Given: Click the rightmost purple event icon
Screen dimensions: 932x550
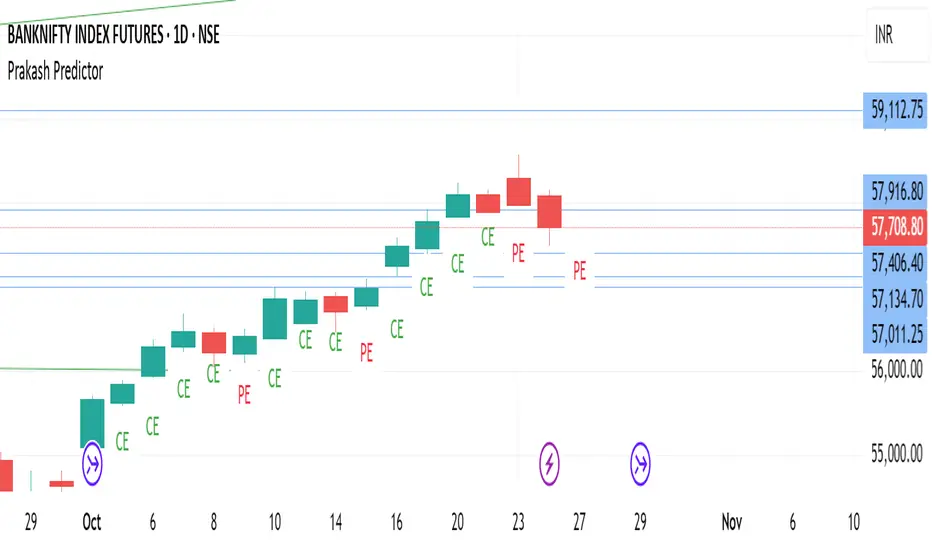Looking at the screenshot, I should click(x=641, y=462).
